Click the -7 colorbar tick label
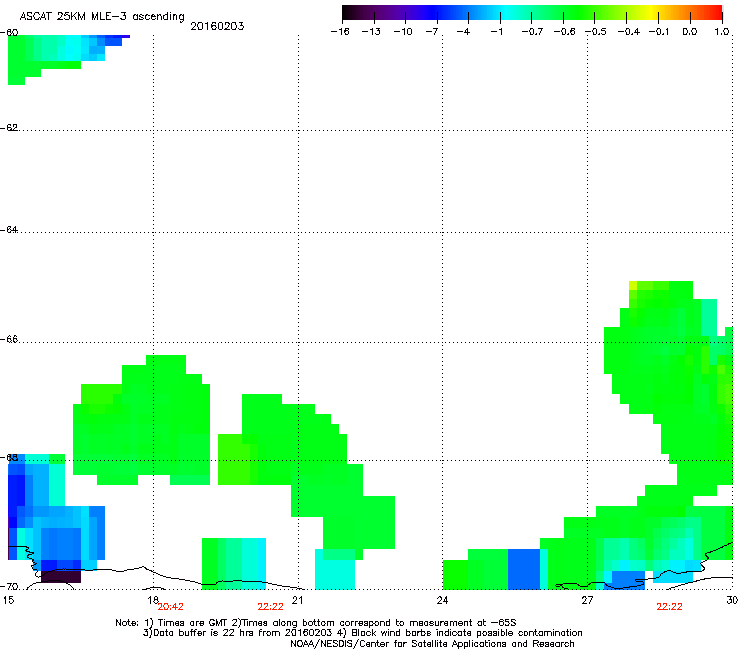740x650 pixels. click(x=432, y=32)
